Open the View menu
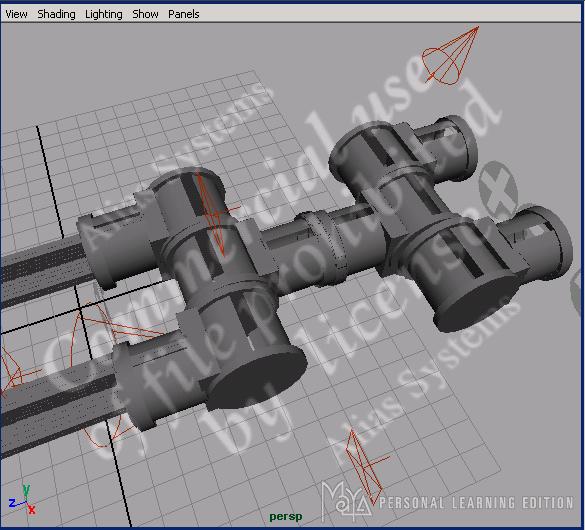The height and width of the screenshot is (530, 585). tap(16, 14)
